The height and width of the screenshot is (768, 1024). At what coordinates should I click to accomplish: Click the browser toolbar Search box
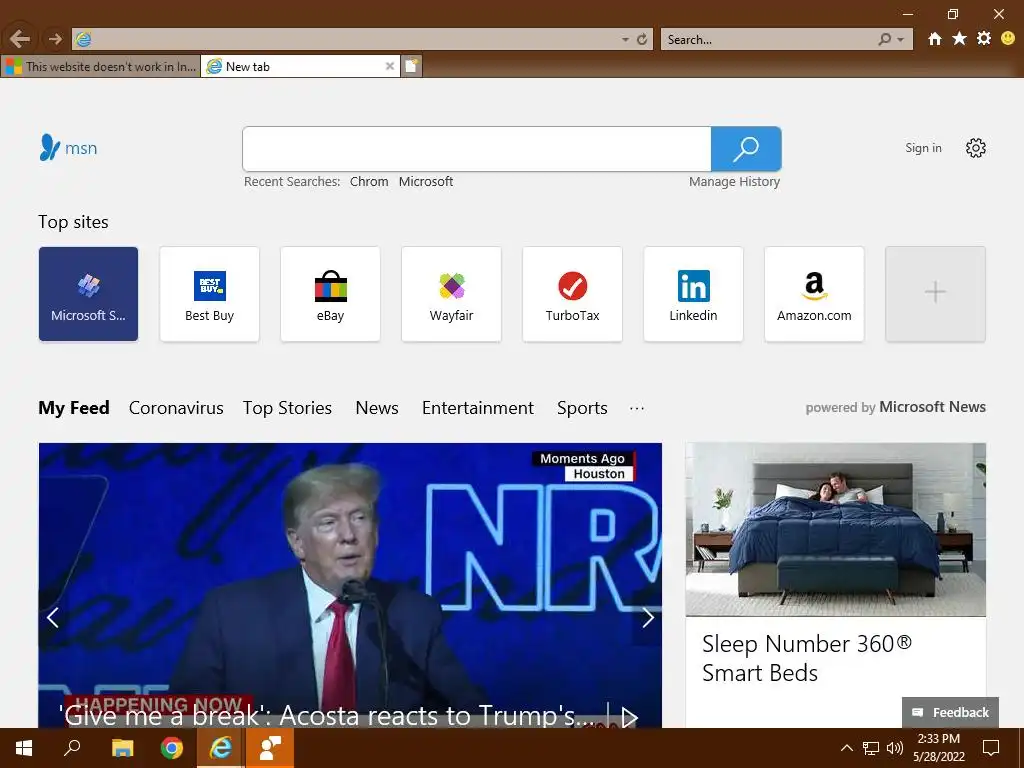(767, 40)
